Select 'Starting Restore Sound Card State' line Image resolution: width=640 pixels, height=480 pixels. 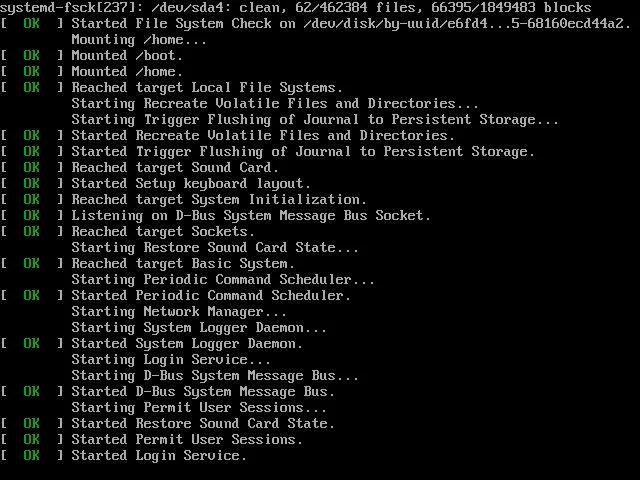[215, 247]
